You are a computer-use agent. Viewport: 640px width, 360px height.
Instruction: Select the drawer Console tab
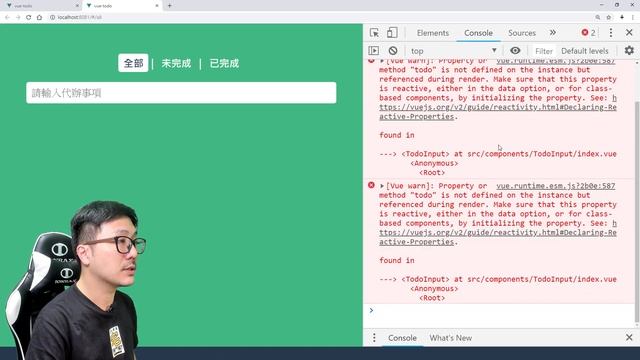point(402,338)
